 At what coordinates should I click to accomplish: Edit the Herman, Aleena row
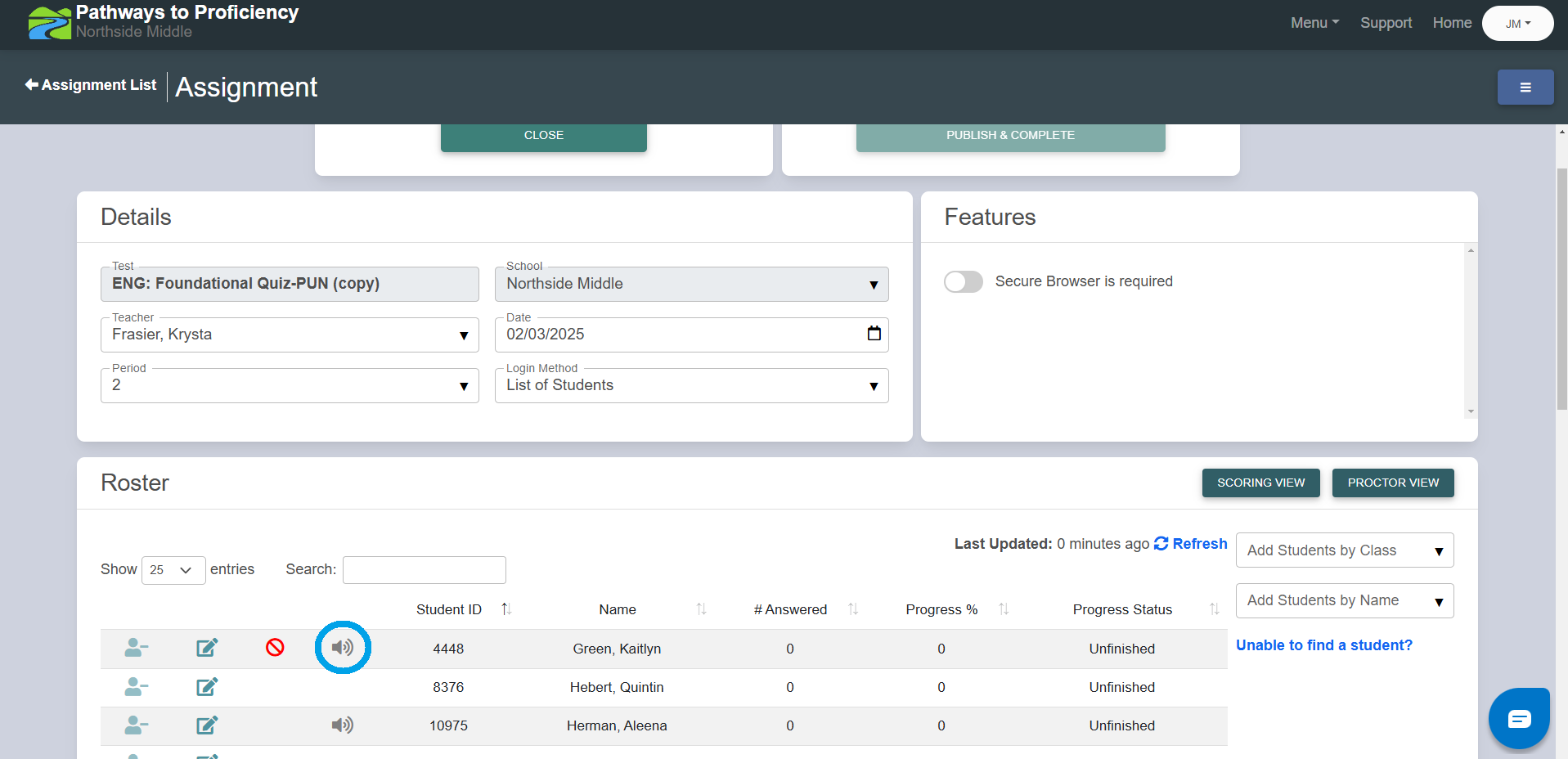coord(207,725)
